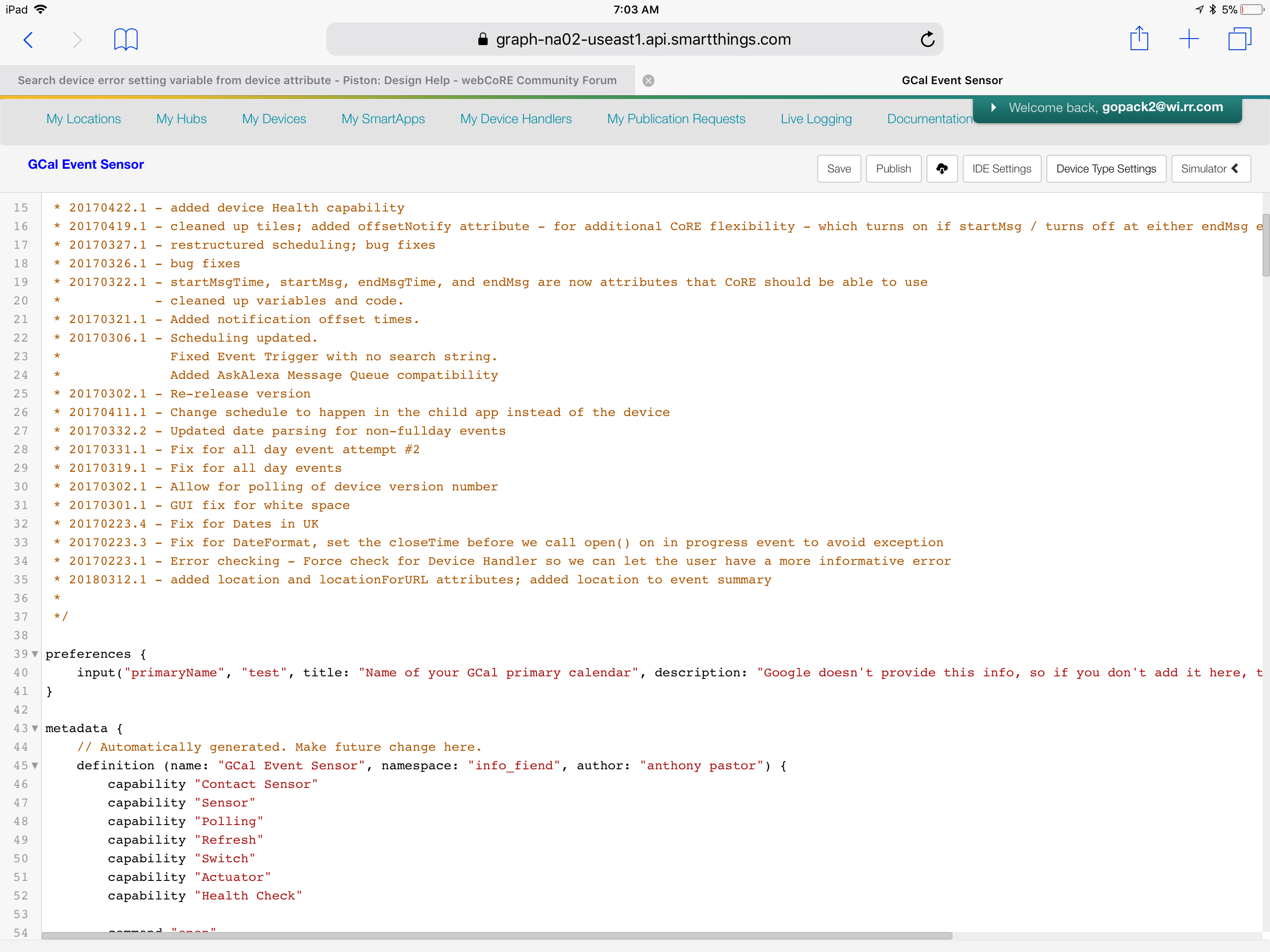
Task: Open the Simulator panel toggle
Action: 1211,169
